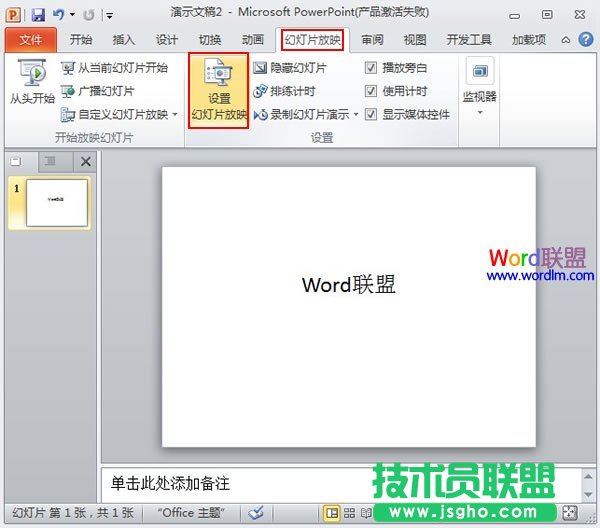Click 设置幻灯片放映 set up button
600x528 pixels.
219,90
